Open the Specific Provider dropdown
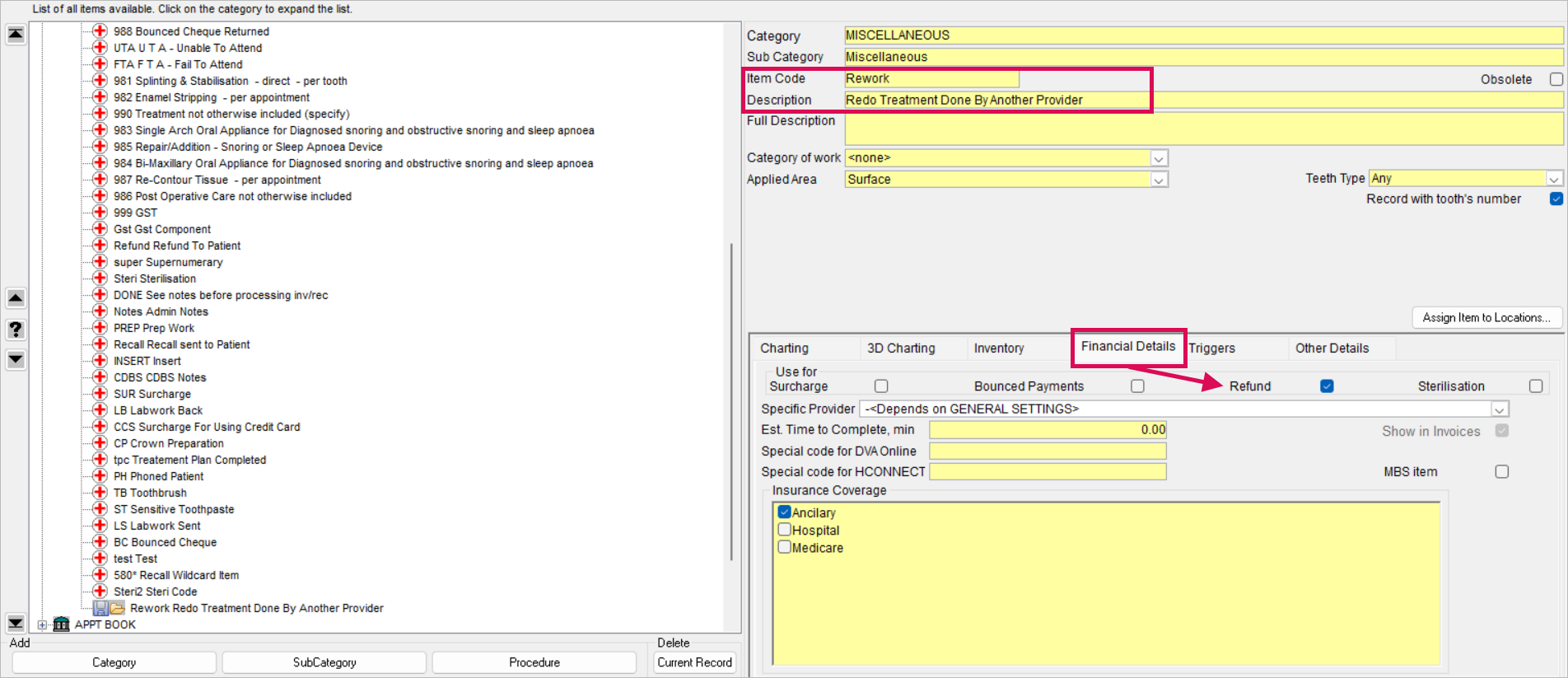Viewport: 1568px width, 678px height. 1500,409
